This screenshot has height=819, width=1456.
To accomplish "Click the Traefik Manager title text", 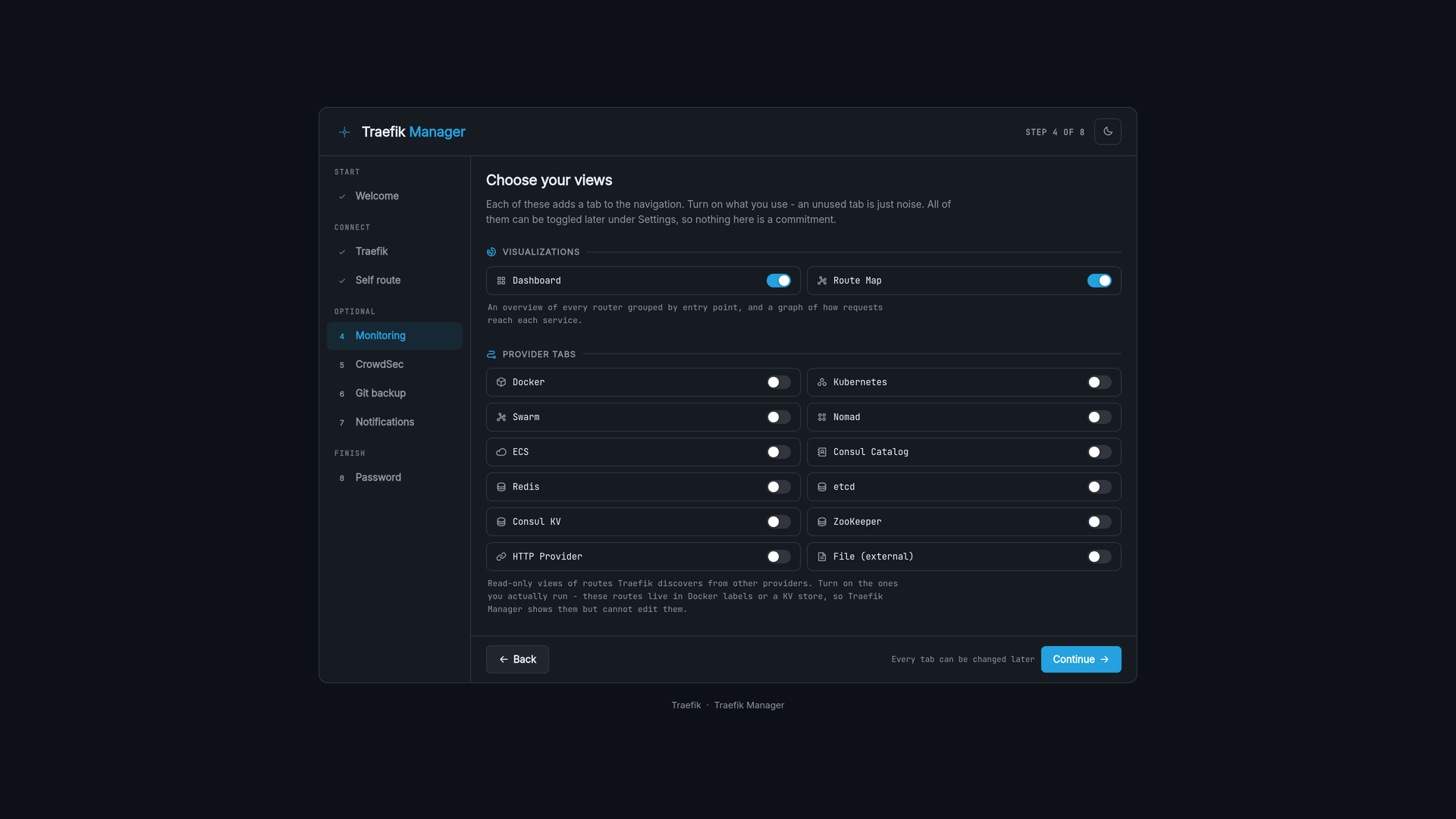I will 413,132.
